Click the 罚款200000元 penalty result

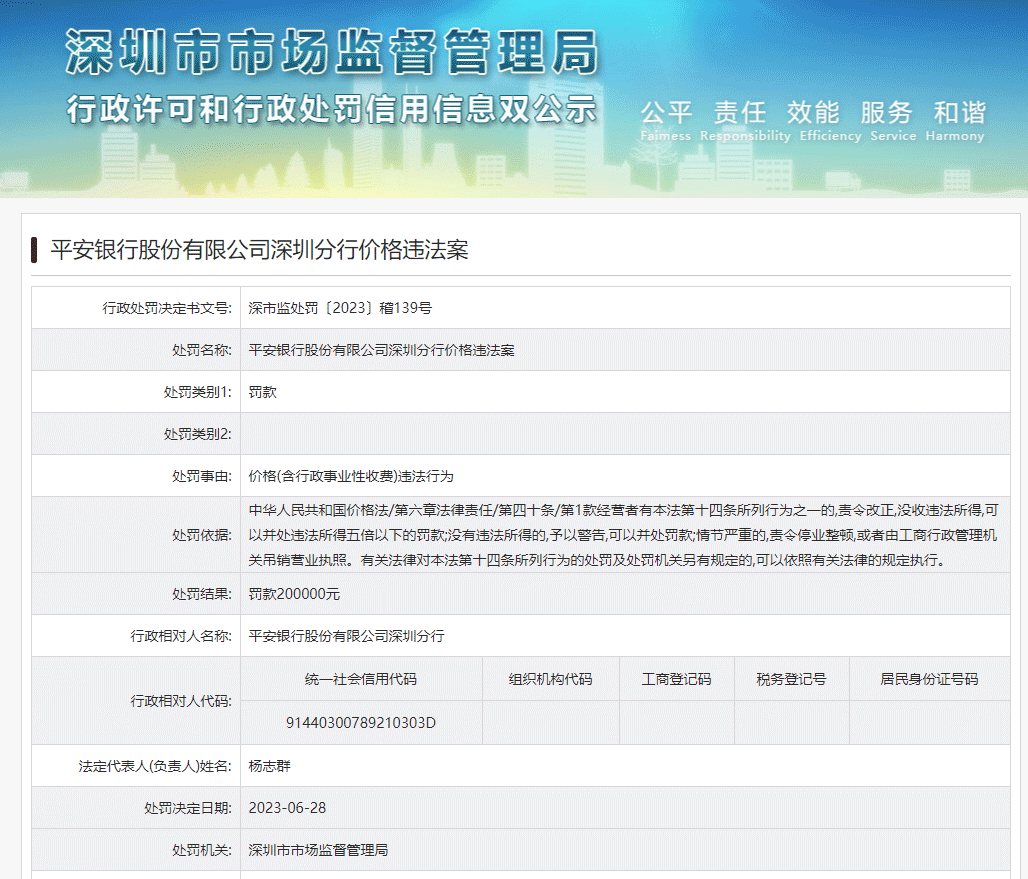click(x=294, y=594)
